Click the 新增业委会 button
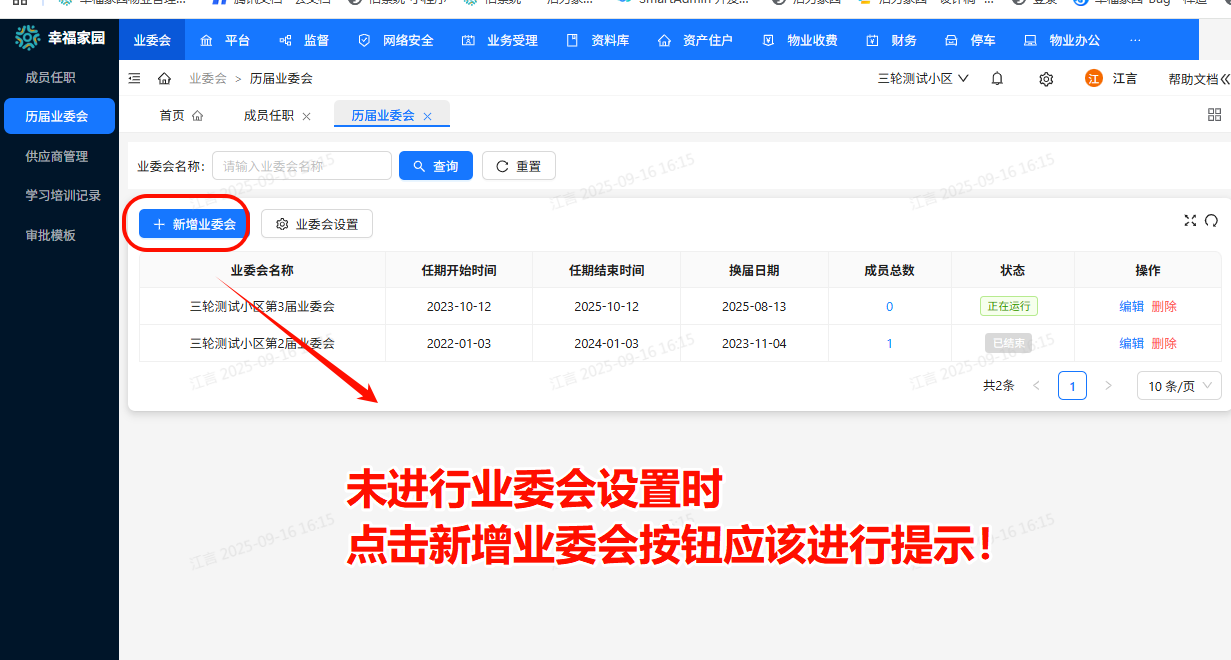 pos(195,224)
